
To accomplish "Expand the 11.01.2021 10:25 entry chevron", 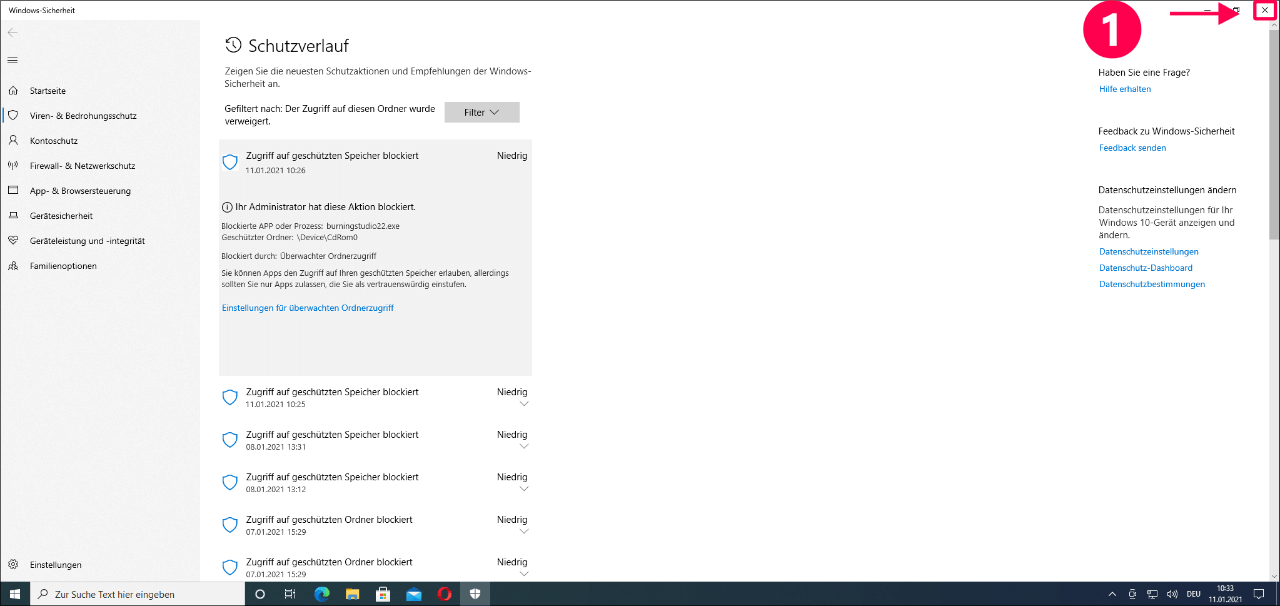I will 522,405.
